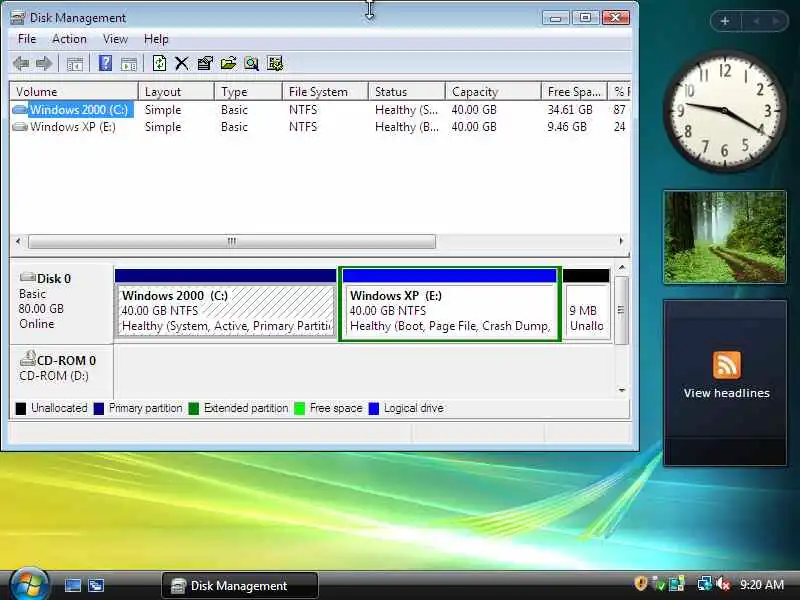Click the blue Logical drive swatch
The width and height of the screenshot is (800, 600).
coord(373,408)
